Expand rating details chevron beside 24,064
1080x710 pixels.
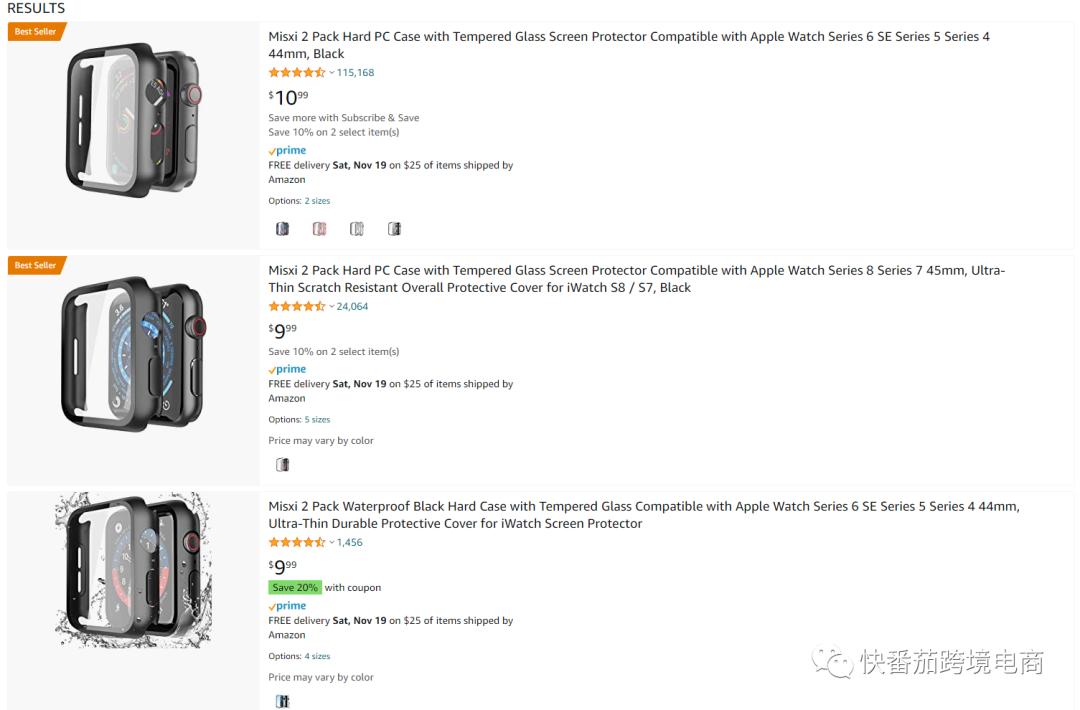click(x=332, y=307)
